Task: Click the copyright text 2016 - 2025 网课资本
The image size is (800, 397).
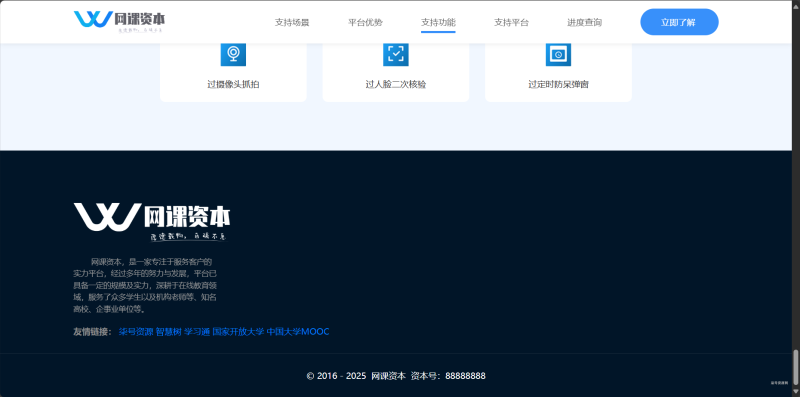Action: pos(356,376)
